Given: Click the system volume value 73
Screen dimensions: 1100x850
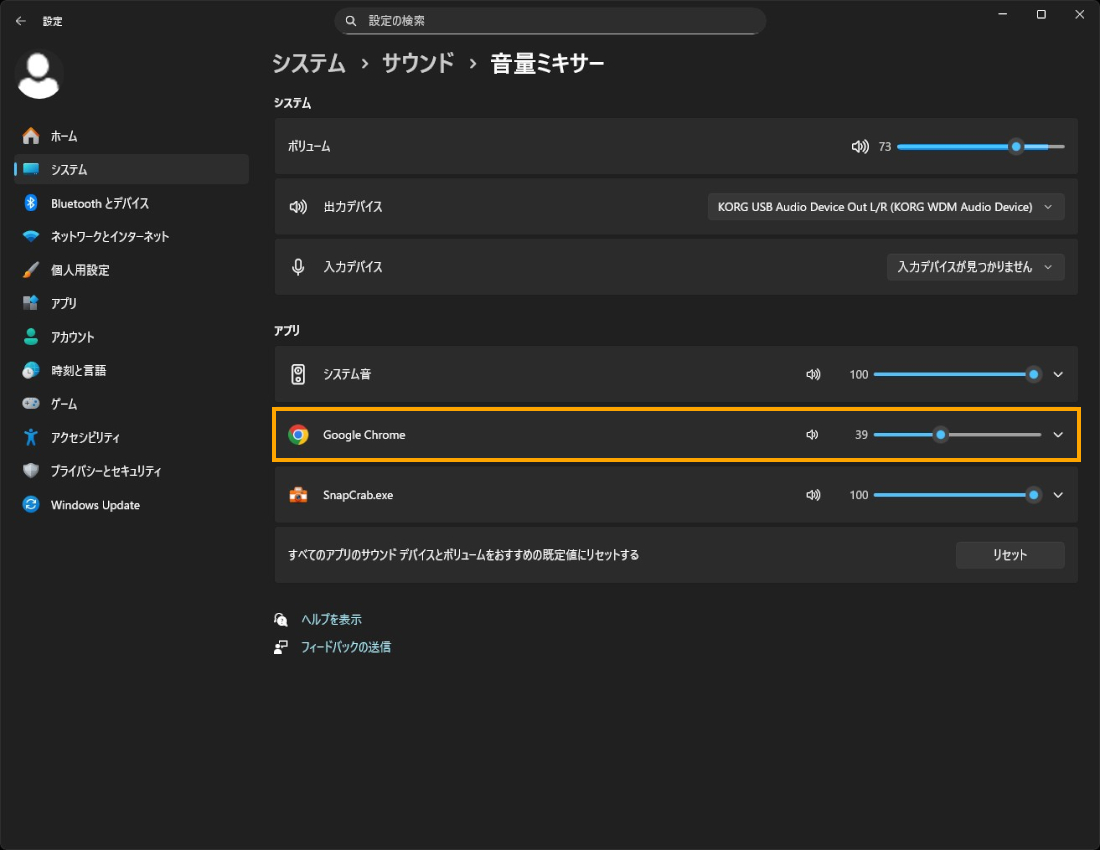Looking at the screenshot, I should (x=885, y=147).
